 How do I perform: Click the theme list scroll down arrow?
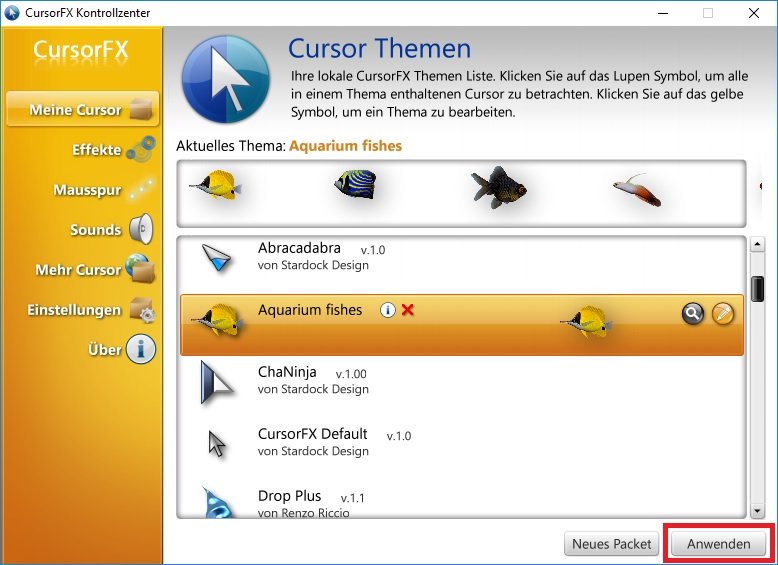point(757,510)
